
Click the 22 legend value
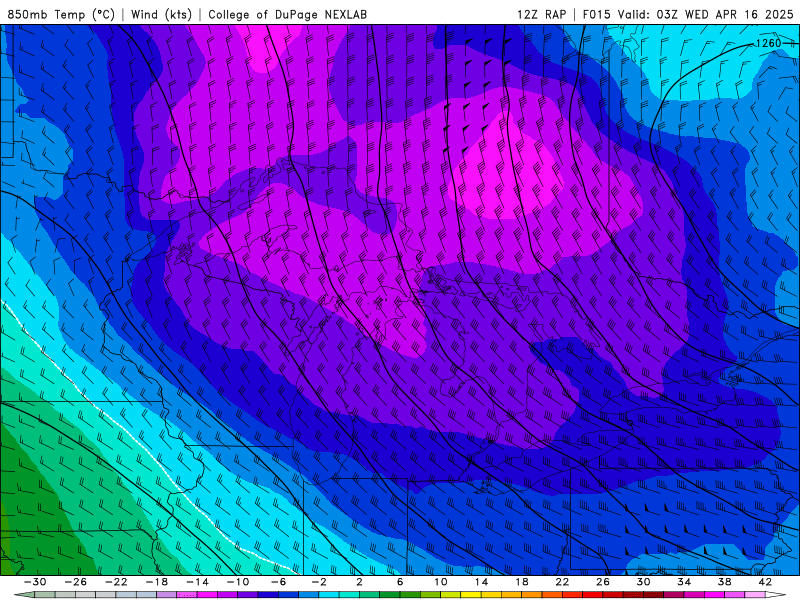point(562,582)
